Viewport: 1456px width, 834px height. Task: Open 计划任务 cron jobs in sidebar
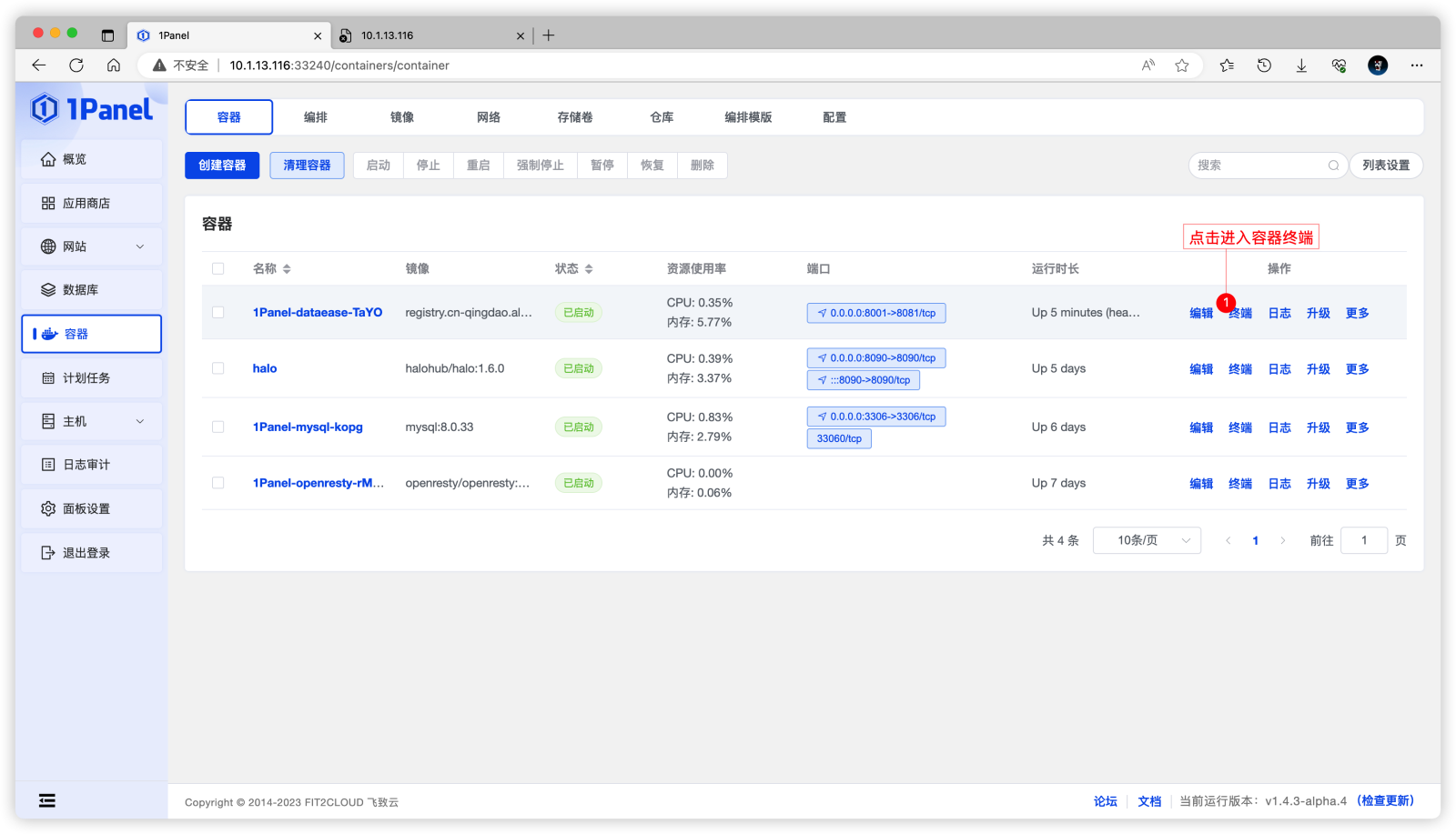92,378
